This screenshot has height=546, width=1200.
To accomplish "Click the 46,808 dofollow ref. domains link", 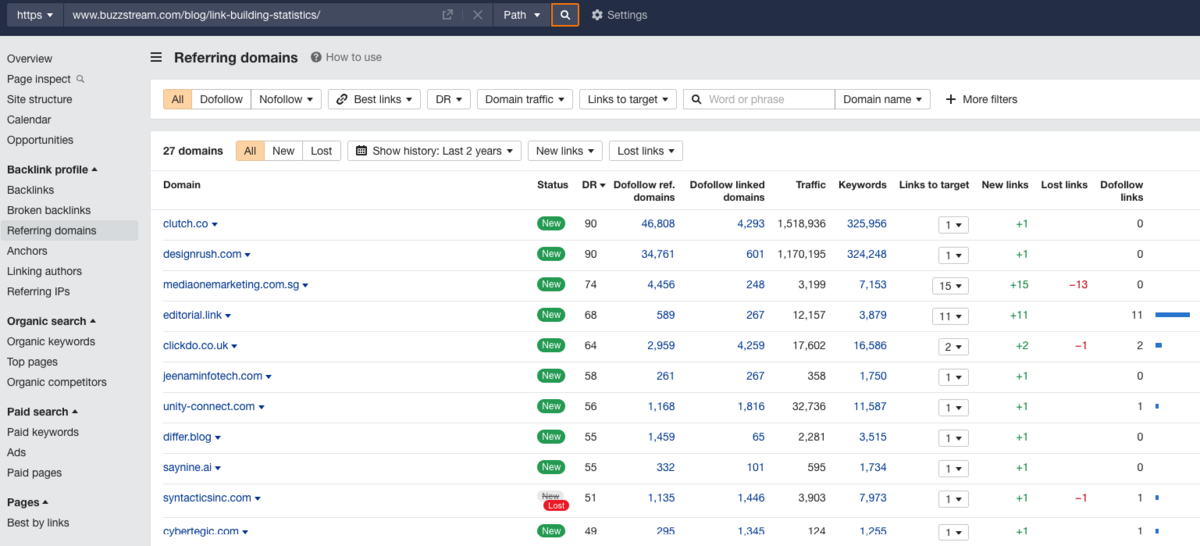I will 657,224.
